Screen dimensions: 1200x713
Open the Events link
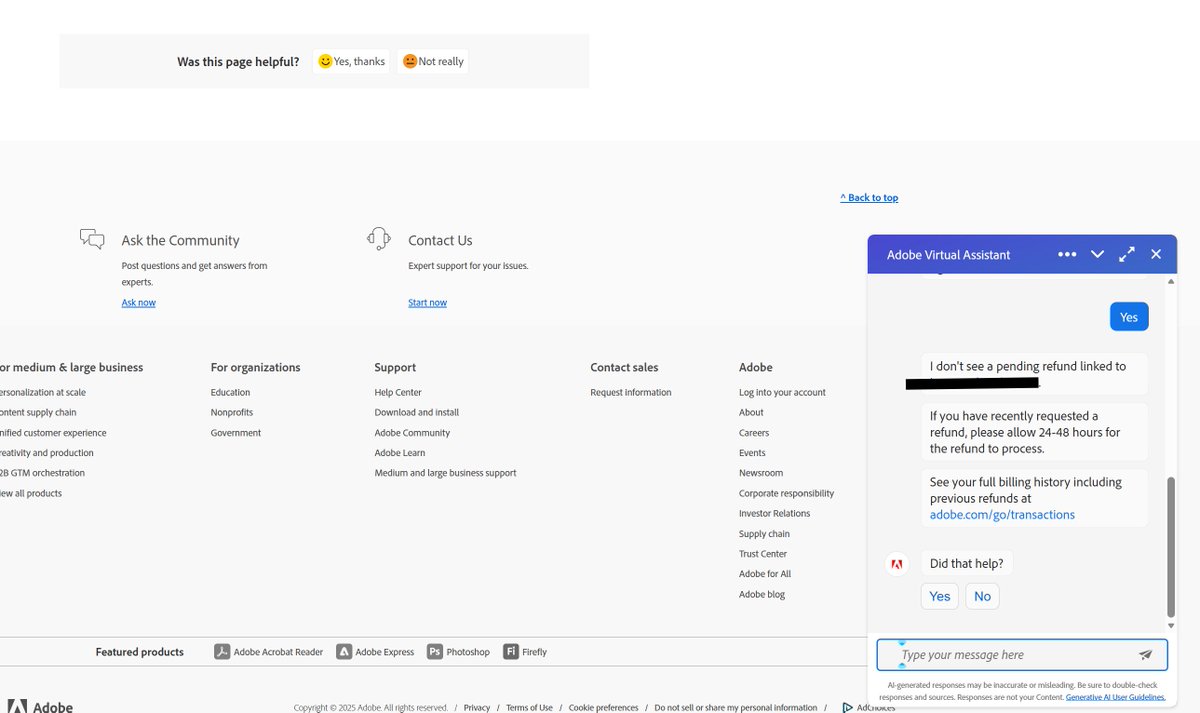tap(752, 453)
